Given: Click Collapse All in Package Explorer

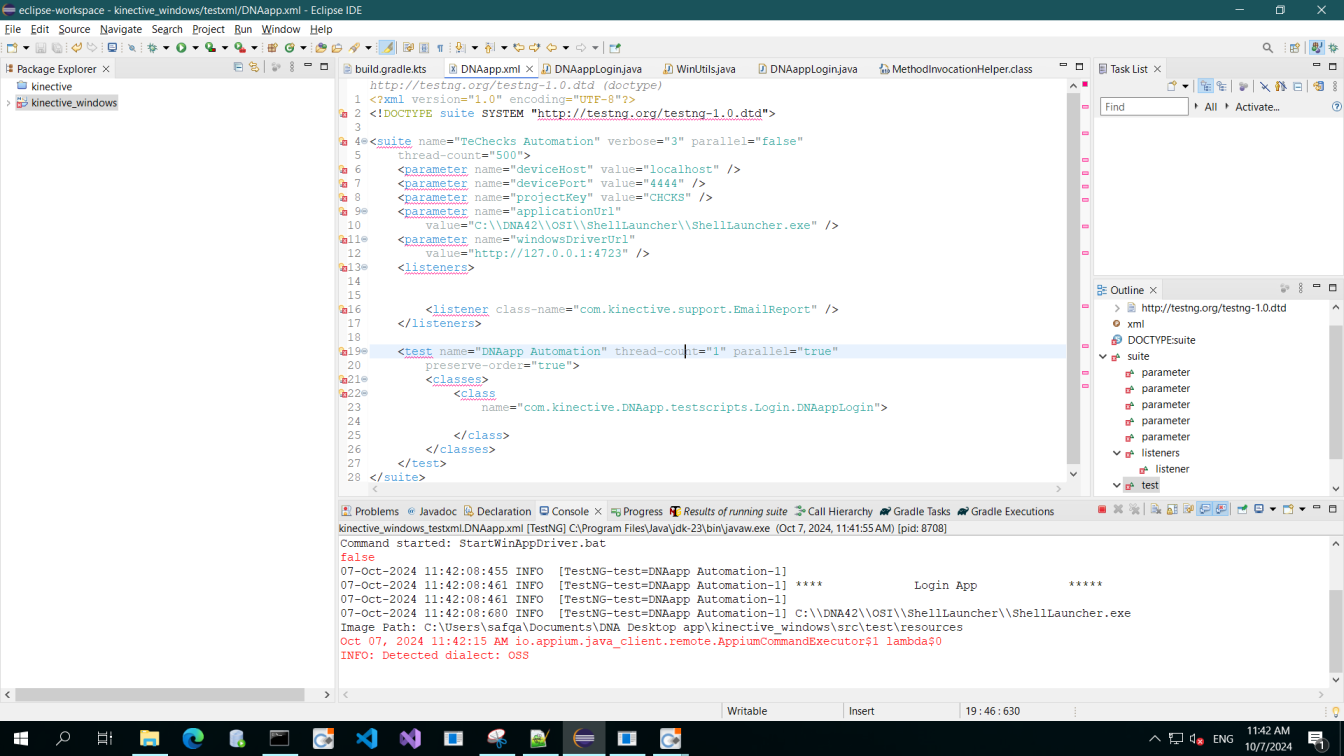Looking at the screenshot, I should pyautogui.click(x=238, y=68).
